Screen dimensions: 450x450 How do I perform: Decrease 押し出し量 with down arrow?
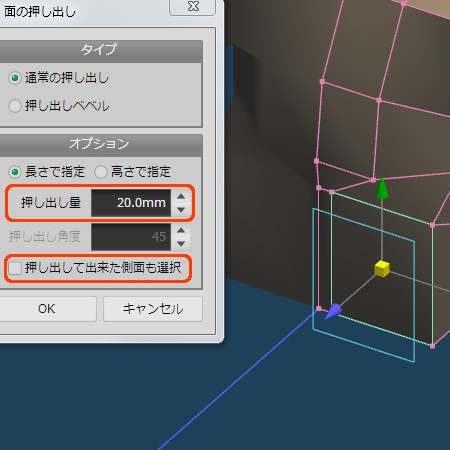click(x=181, y=210)
